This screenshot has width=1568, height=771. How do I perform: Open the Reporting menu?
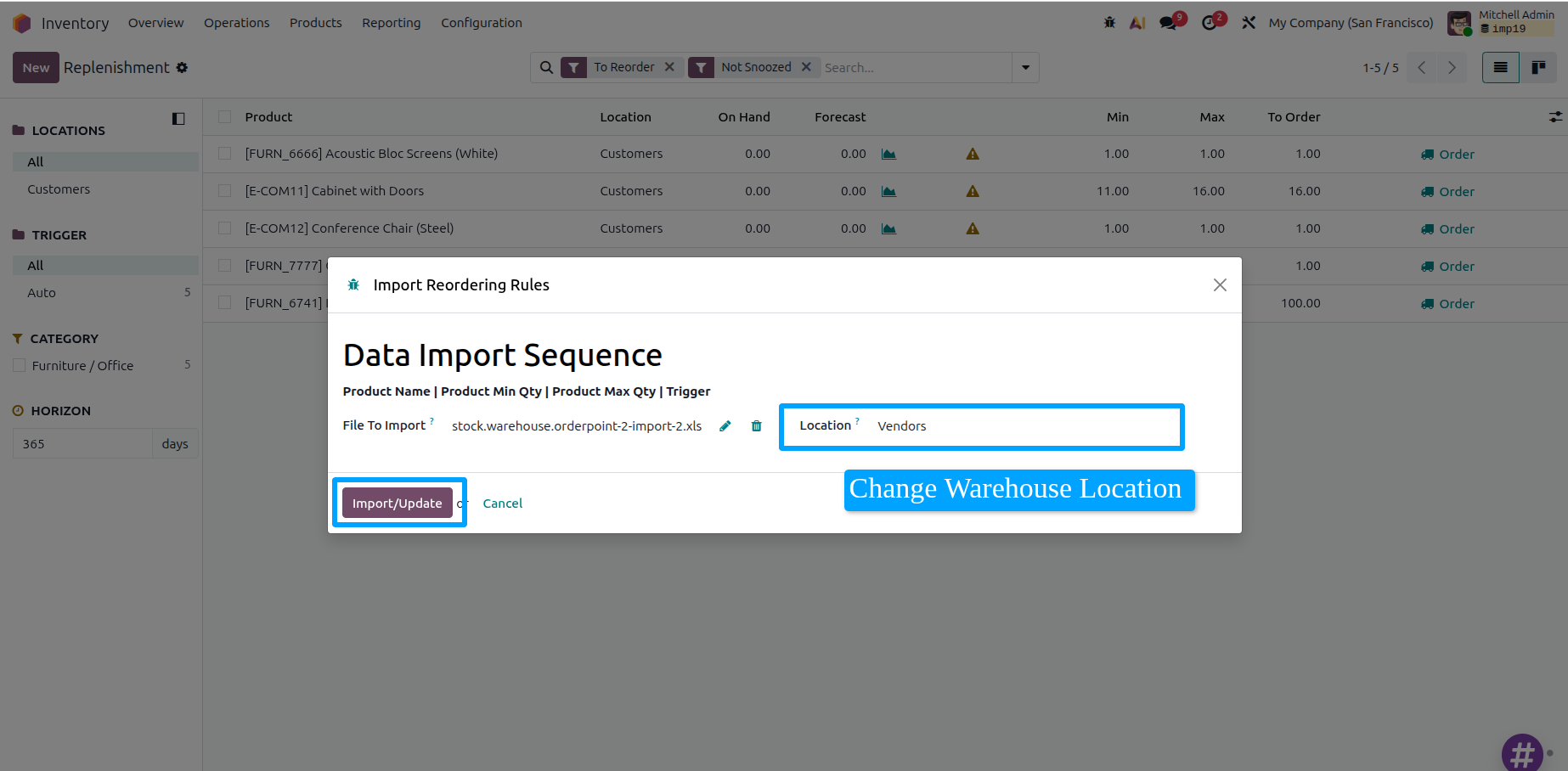tap(391, 23)
